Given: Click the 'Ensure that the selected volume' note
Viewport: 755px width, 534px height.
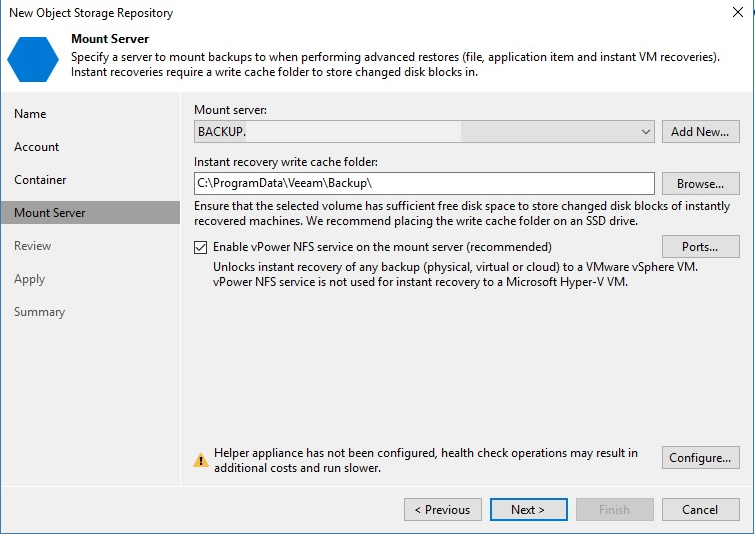Looking at the screenshot, I should point(462,213).
